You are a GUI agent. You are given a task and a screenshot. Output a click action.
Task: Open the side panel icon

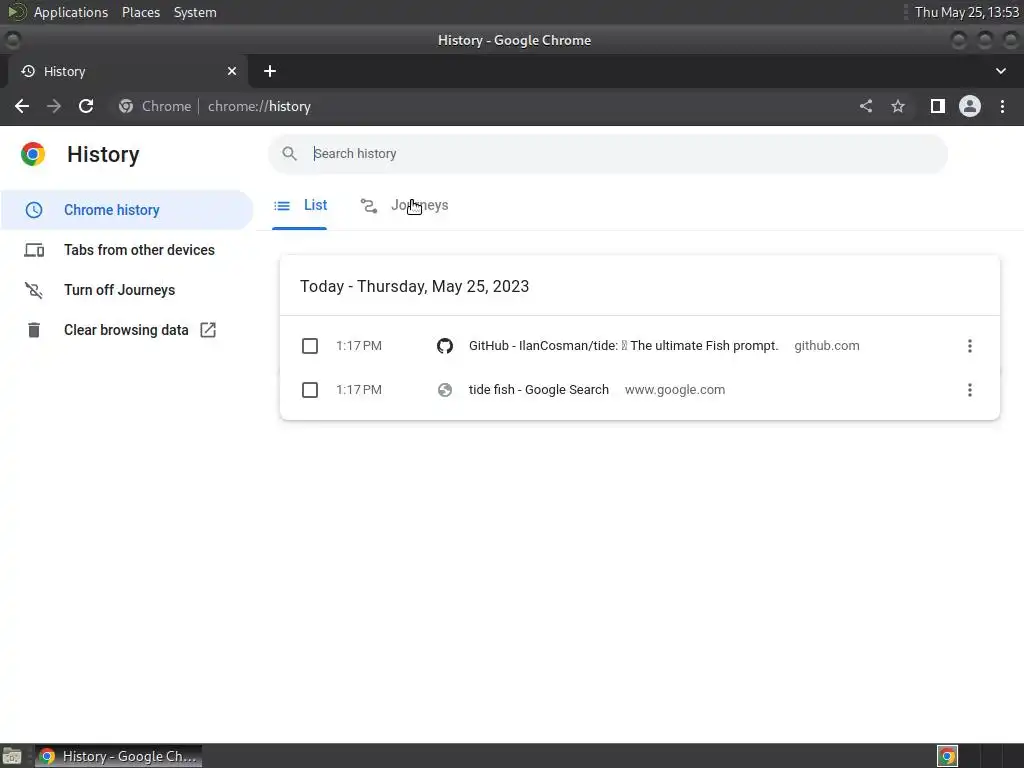[938, 106]
